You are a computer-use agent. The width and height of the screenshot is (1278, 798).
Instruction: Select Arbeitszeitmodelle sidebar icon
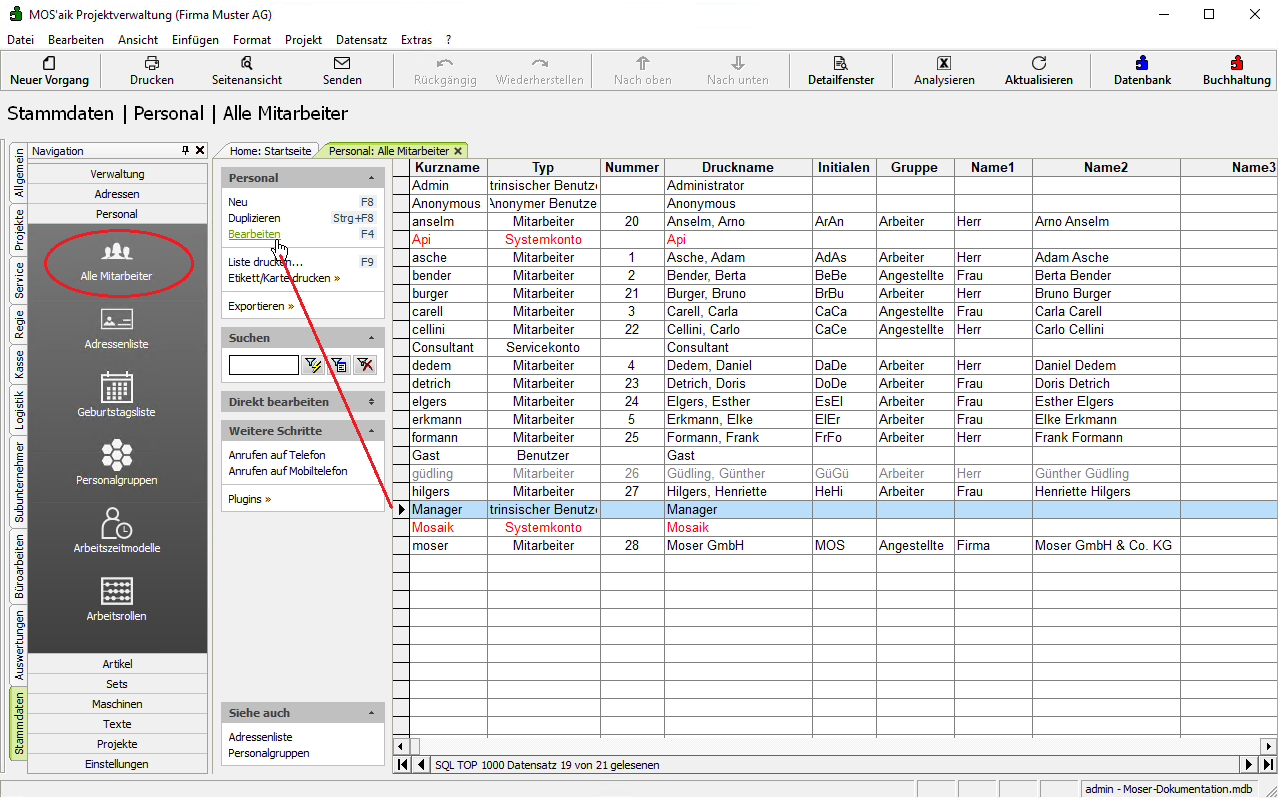tap(117, 524)
